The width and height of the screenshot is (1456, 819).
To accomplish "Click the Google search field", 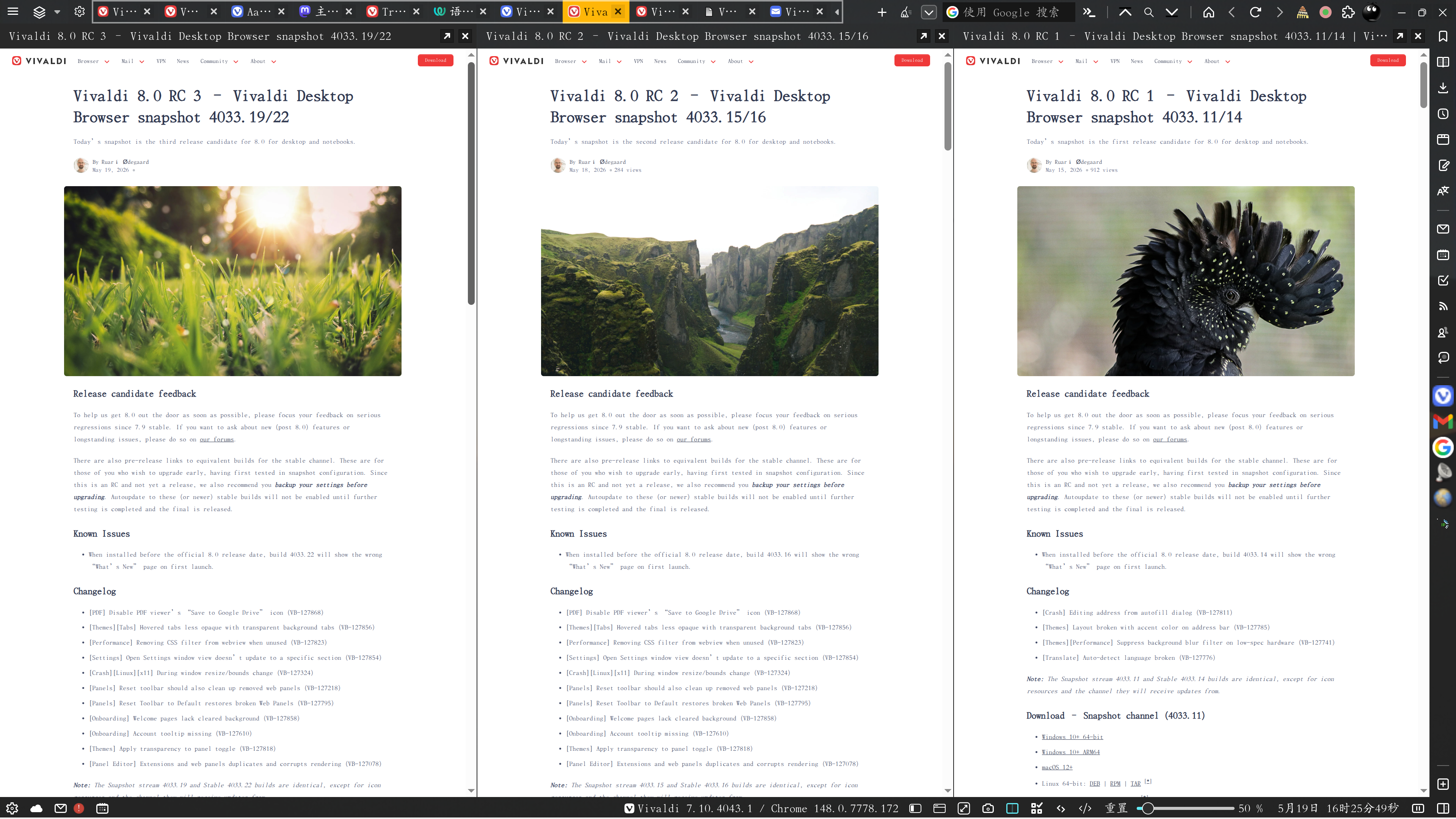I will [x=1009, y=12].
